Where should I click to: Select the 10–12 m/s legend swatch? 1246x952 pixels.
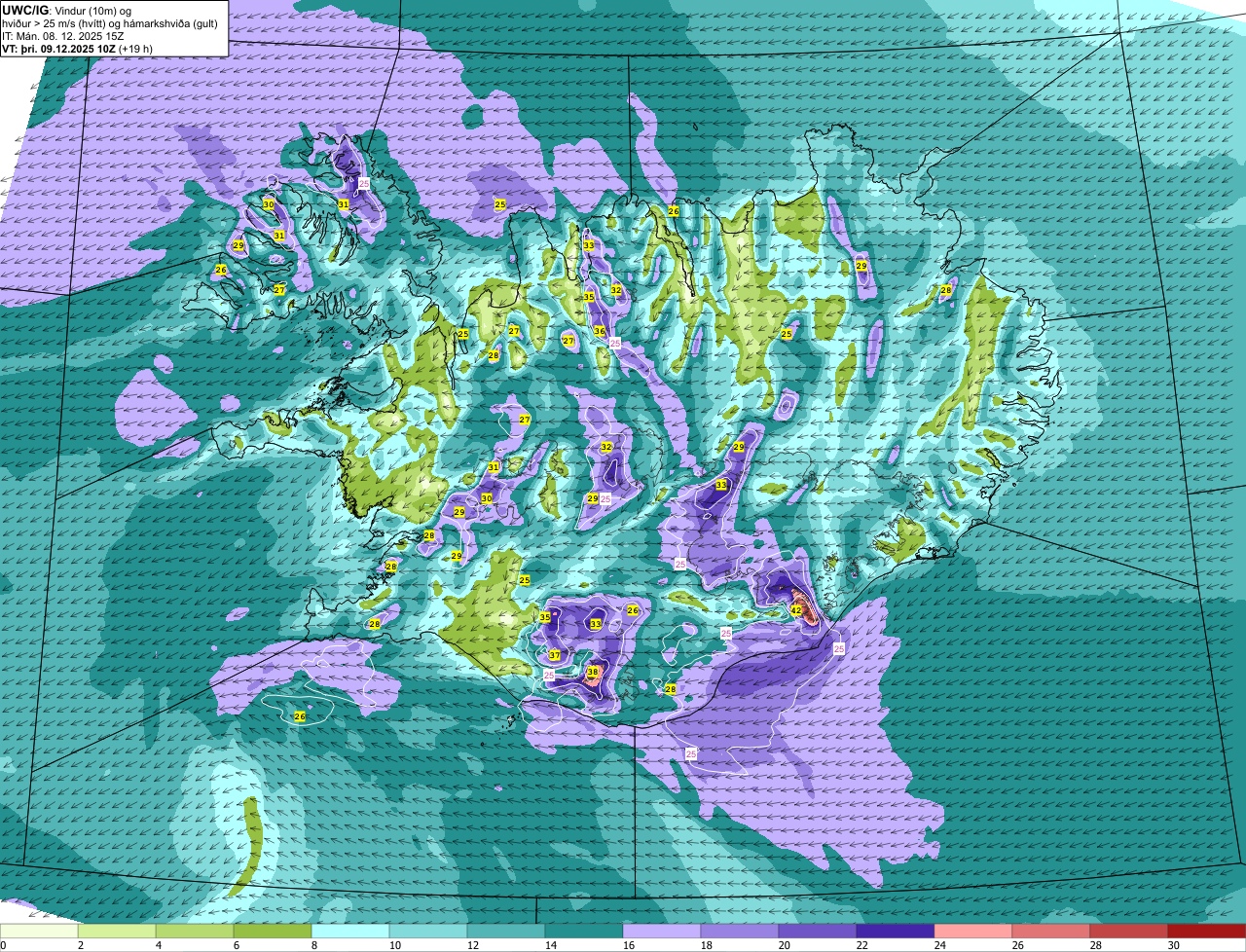pos(428,932)
